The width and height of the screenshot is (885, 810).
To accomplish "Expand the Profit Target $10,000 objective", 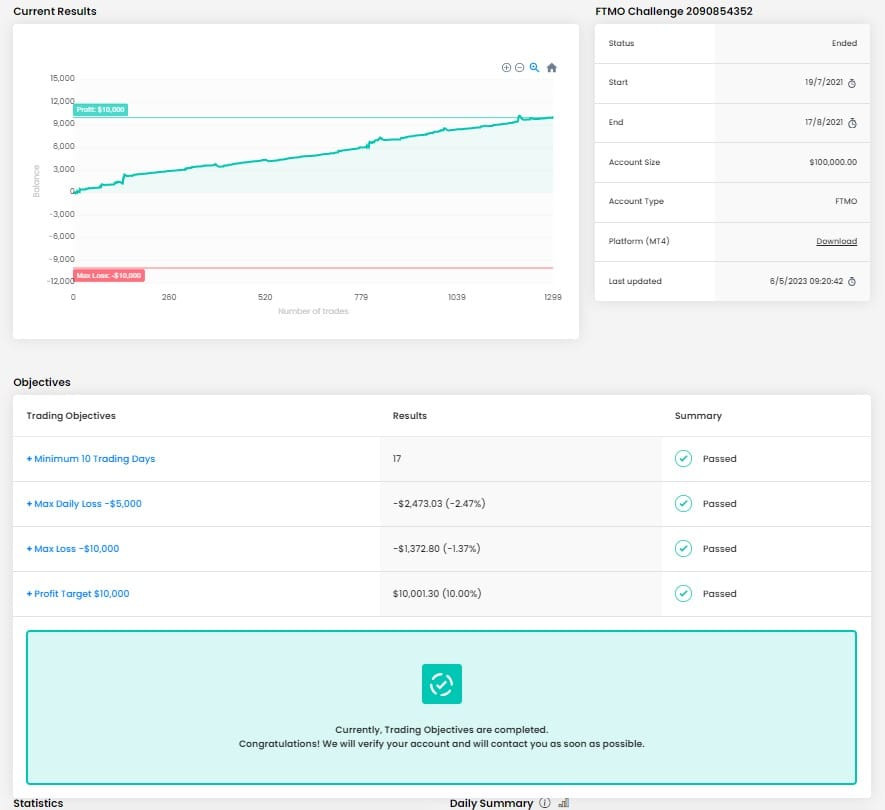I will [x=78, y=594].
